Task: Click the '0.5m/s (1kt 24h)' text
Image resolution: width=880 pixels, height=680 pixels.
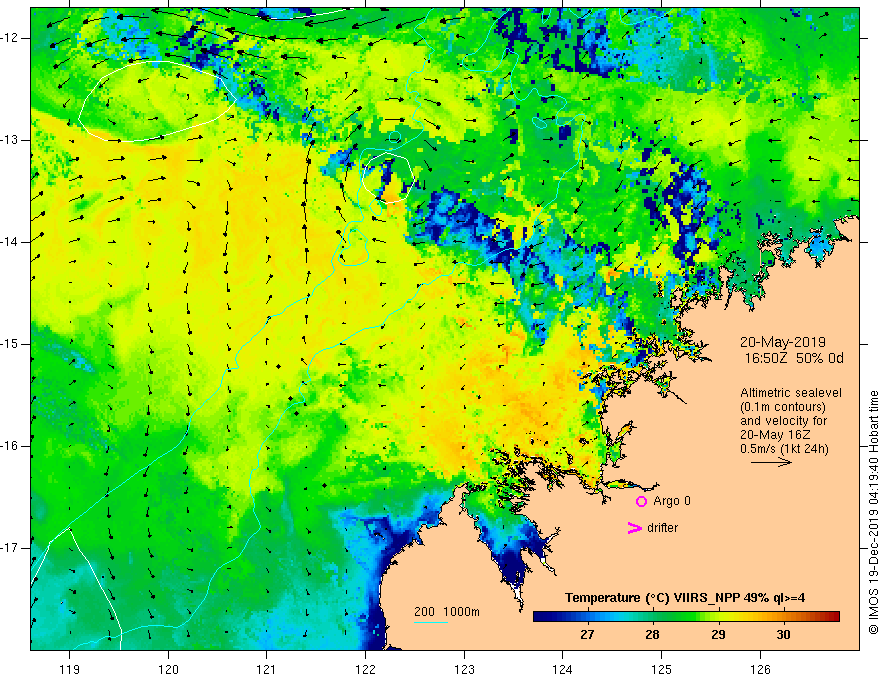Action: pos(784,449)
